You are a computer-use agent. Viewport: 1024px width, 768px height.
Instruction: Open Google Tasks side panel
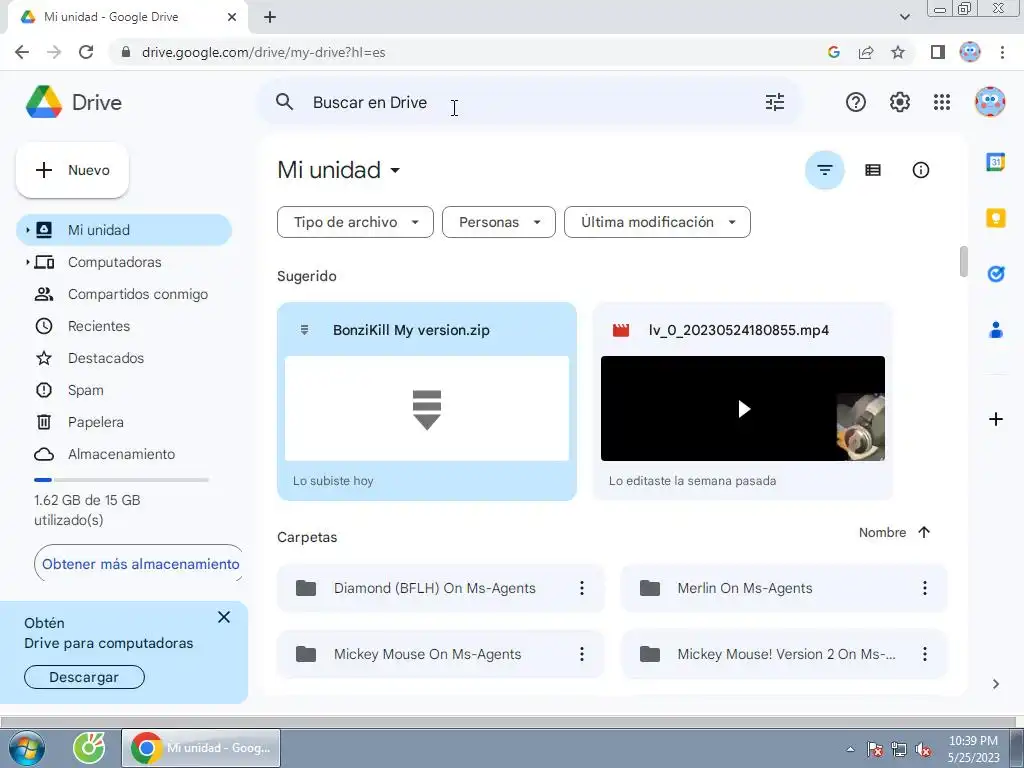pos(995,274)
